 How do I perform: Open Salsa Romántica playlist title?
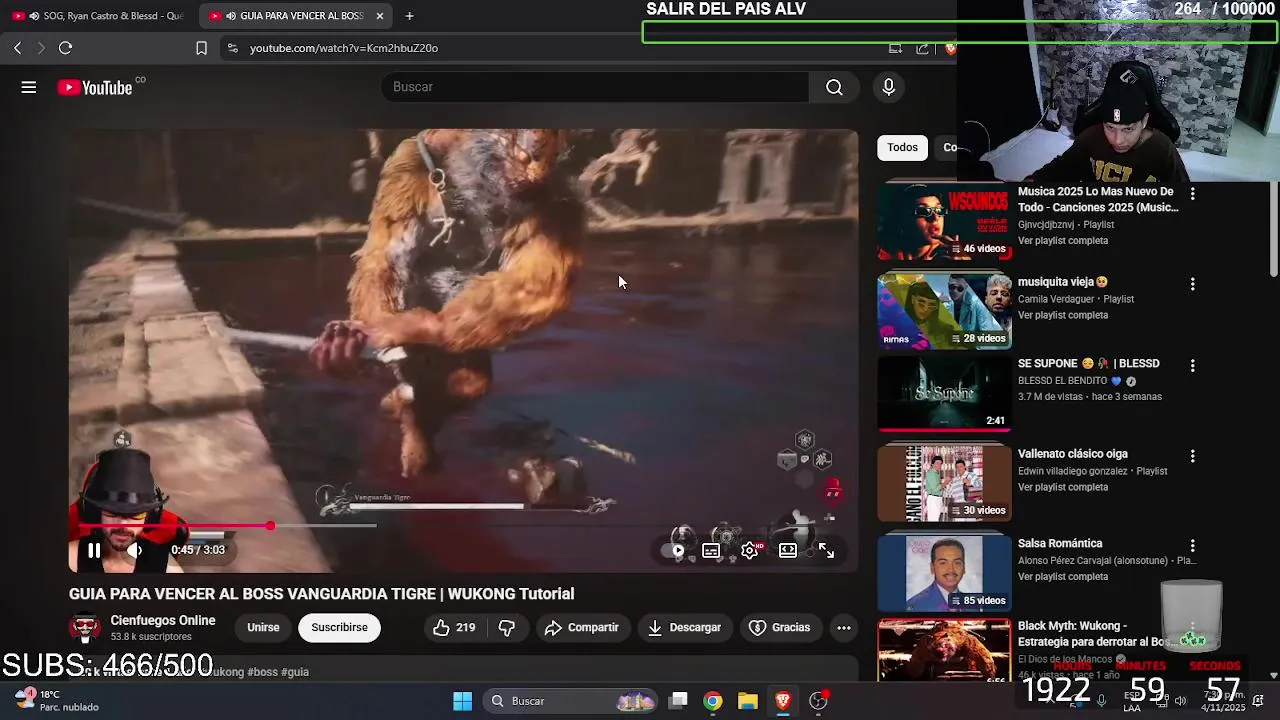[x=1060, y=544]
